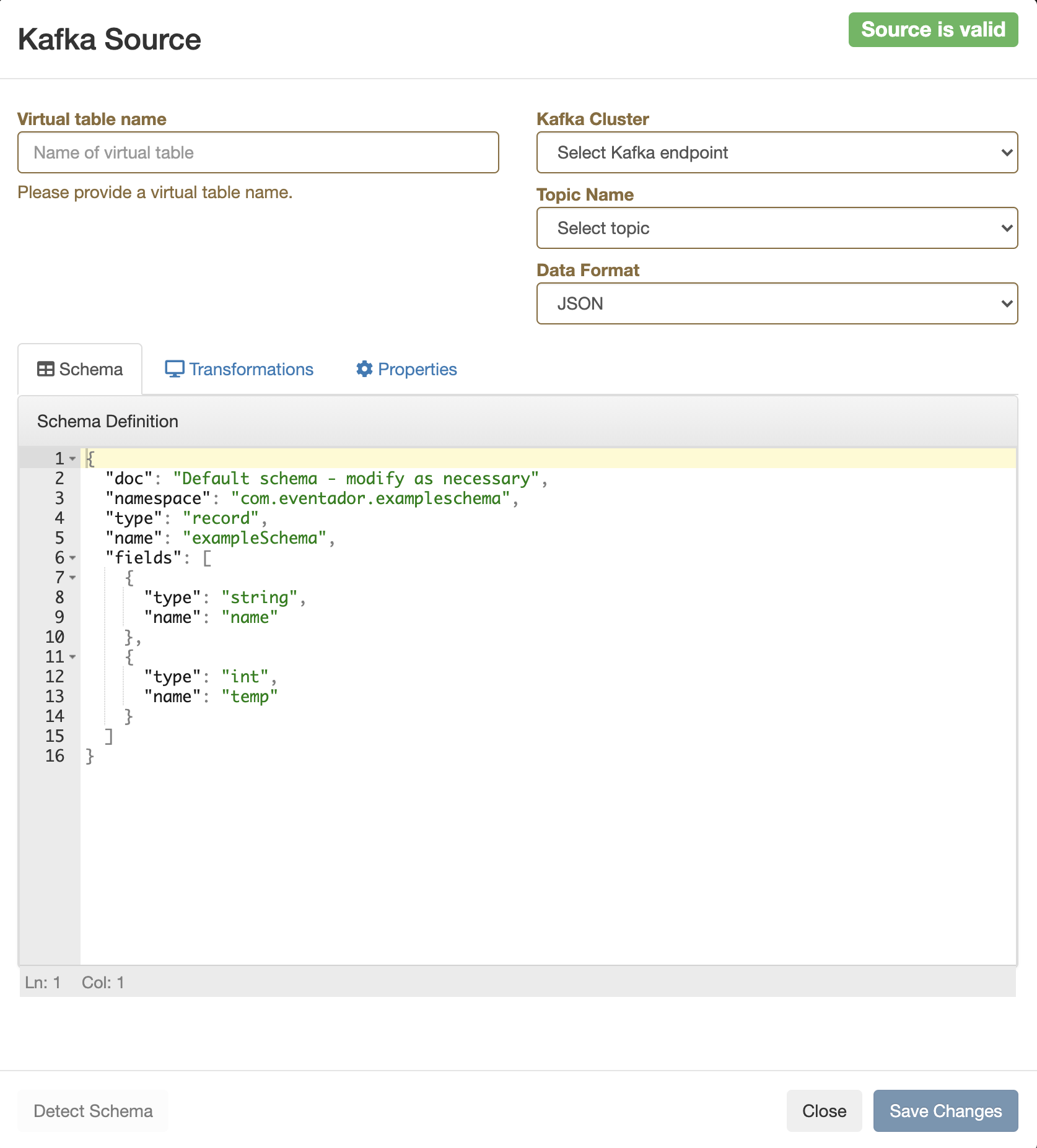Click the Save Changes button
This screenshot has height=1148, width=1037.
[x=945, y=1111]
